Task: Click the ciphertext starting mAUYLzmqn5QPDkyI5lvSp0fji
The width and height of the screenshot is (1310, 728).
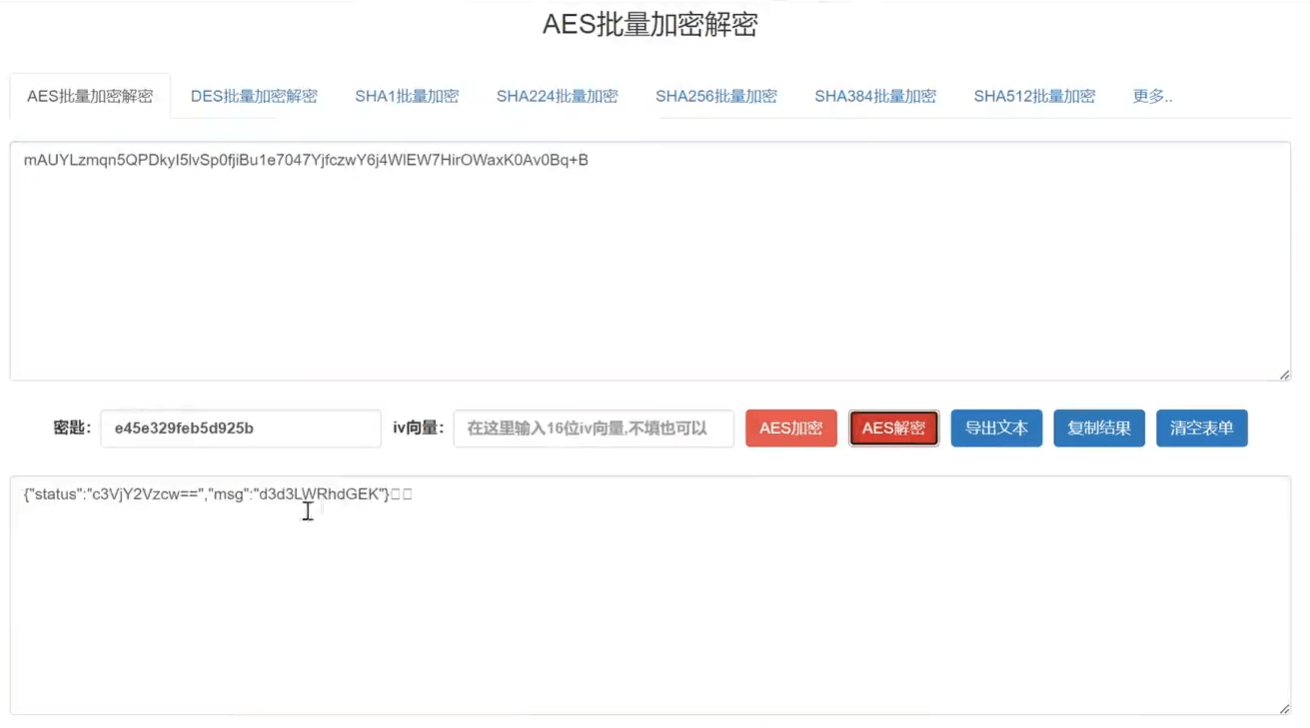Action: tap(306, 160)
